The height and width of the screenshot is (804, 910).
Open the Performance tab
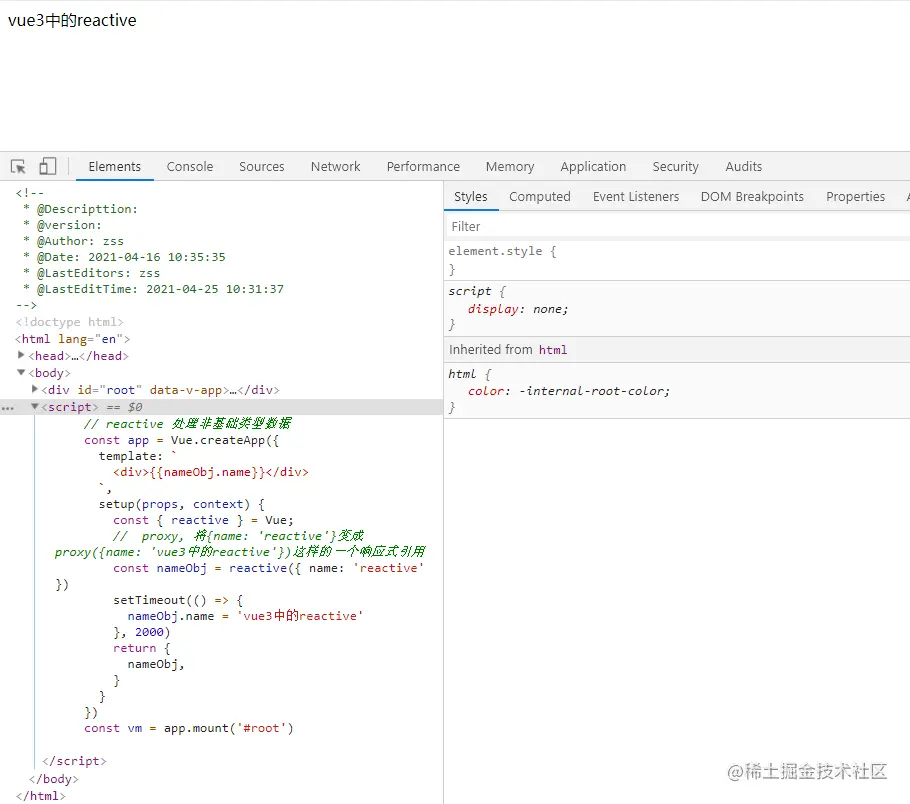pos(423,167)
